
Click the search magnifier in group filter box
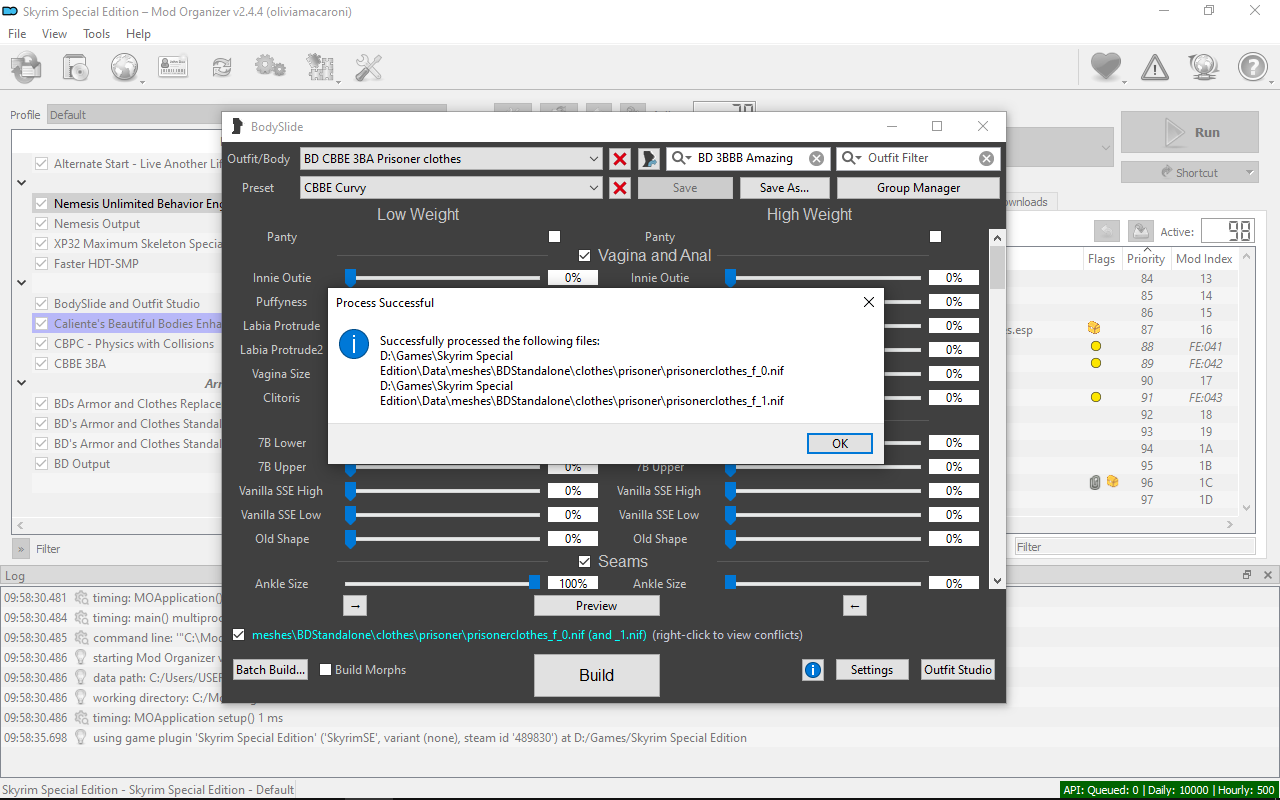tap(681, 158)
